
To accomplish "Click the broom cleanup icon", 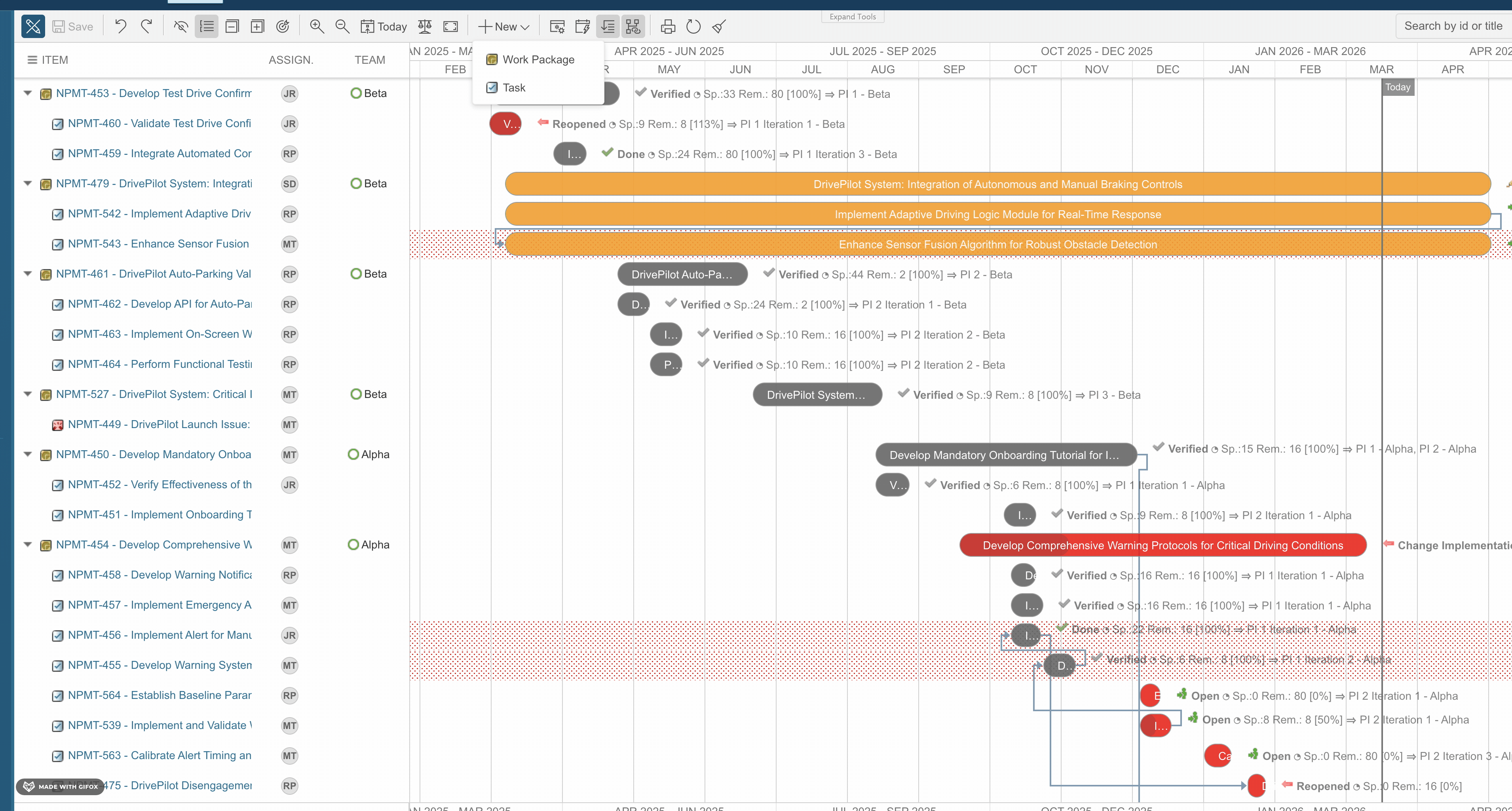I will click(x=719, y=27).
